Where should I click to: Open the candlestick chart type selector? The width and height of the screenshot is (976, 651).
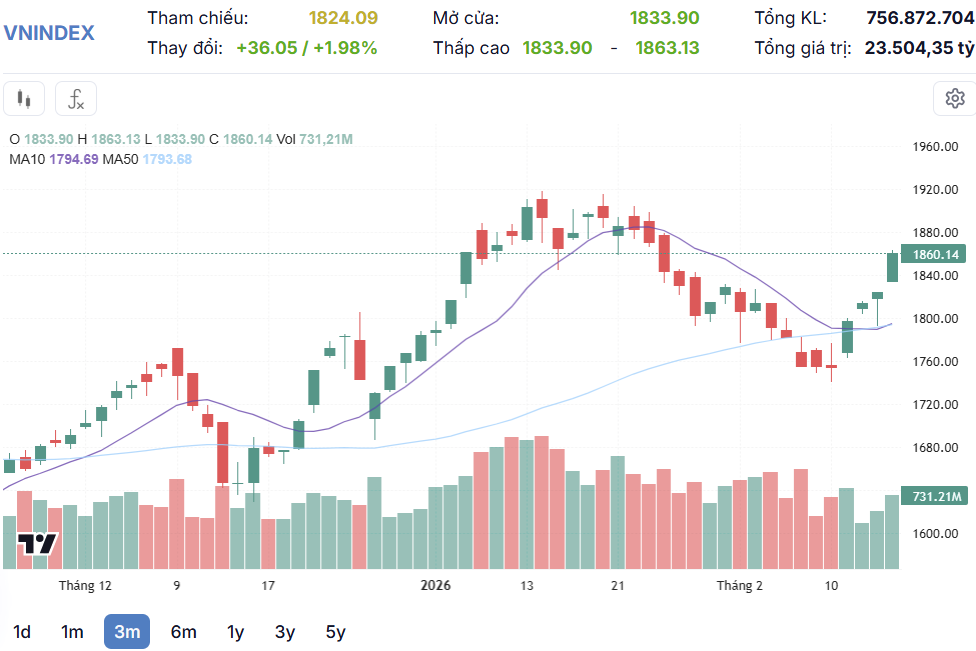25,99
